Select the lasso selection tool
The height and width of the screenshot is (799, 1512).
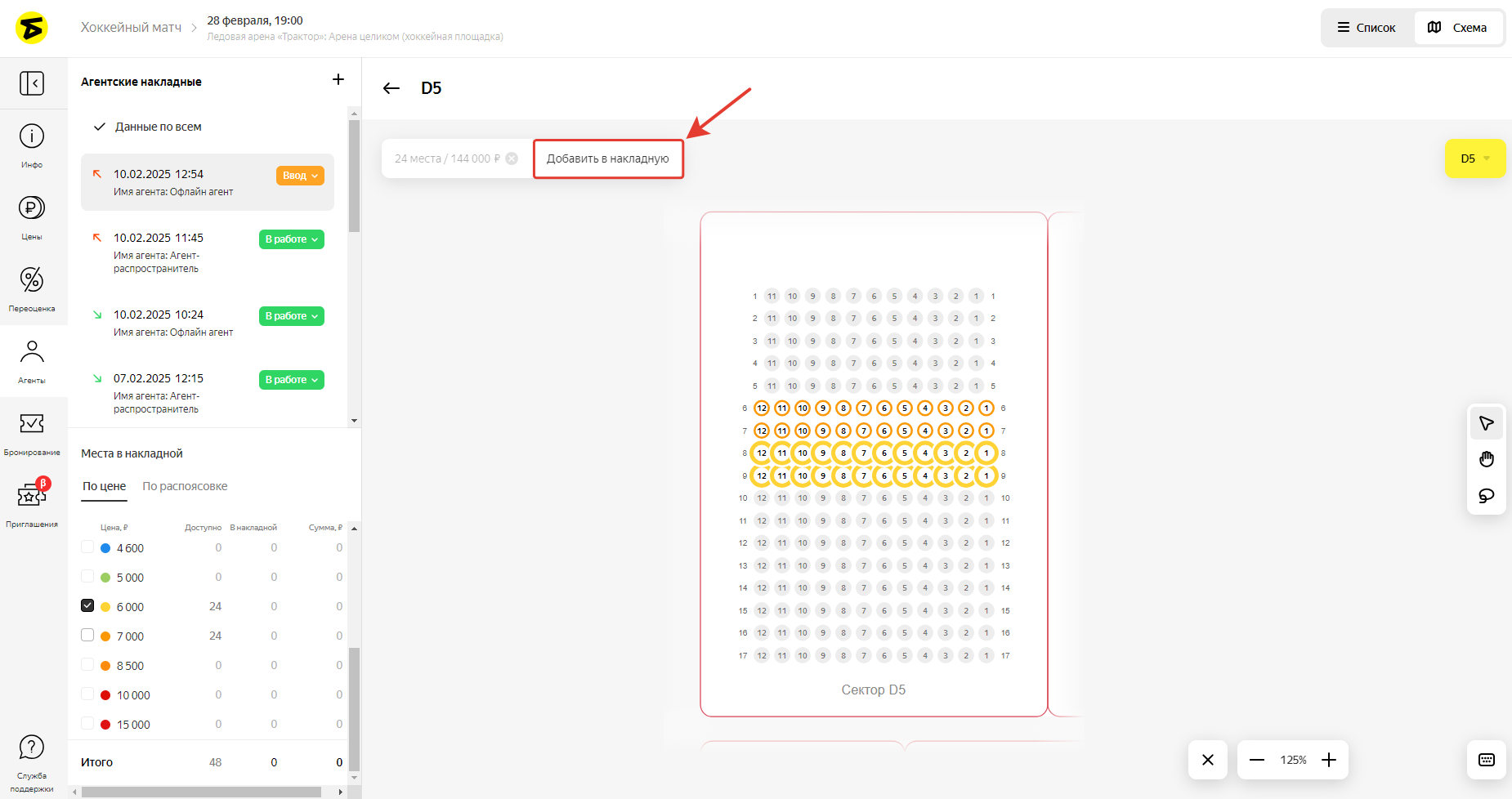click(x=1486, y=496)
